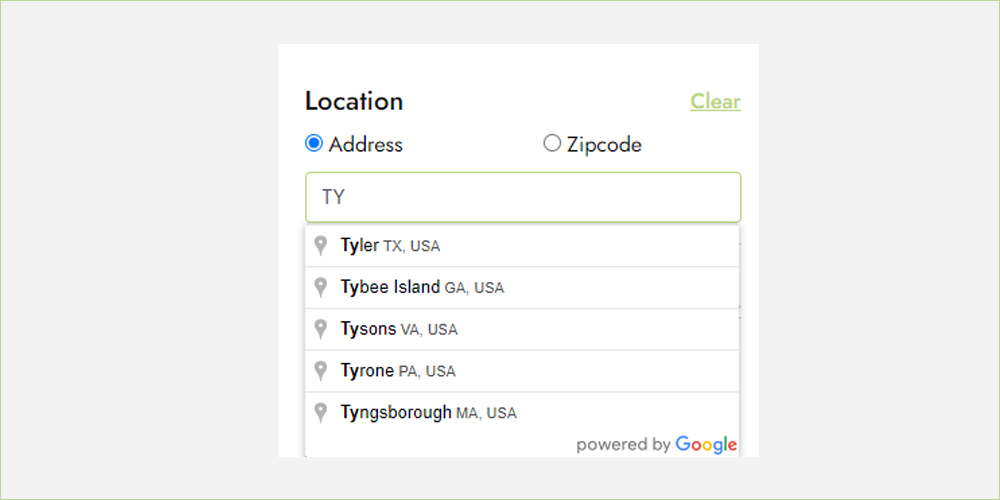Click the map pin icon beside Tyngsborough
The width and height of the screenshot is (1000, 500).
tap(321, 413)
